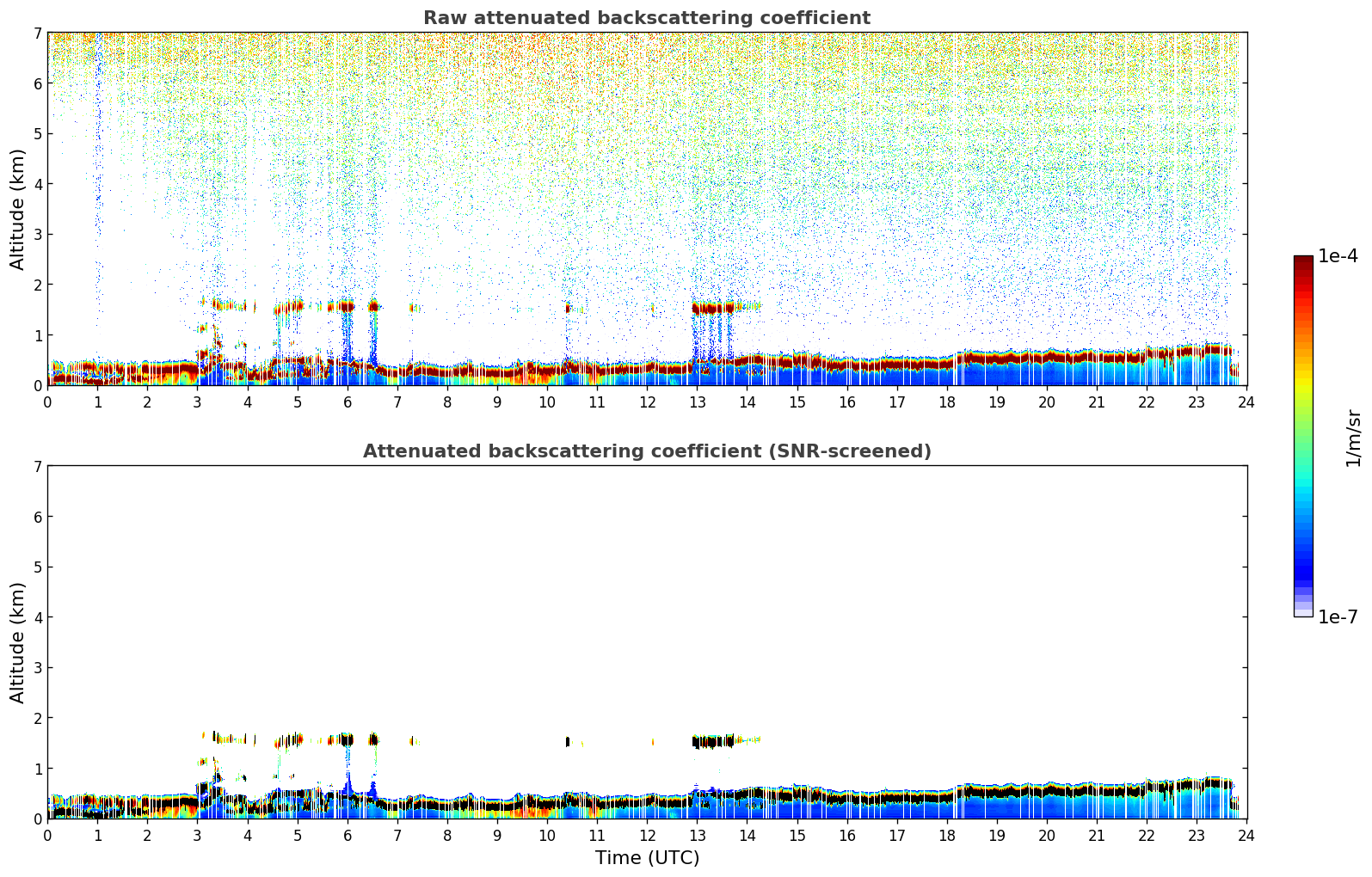Viewport: 1372px width, 877px height.
Task: Click the "1" altitude tick of the SNR-screened plot
Action: tap(38, 769)
